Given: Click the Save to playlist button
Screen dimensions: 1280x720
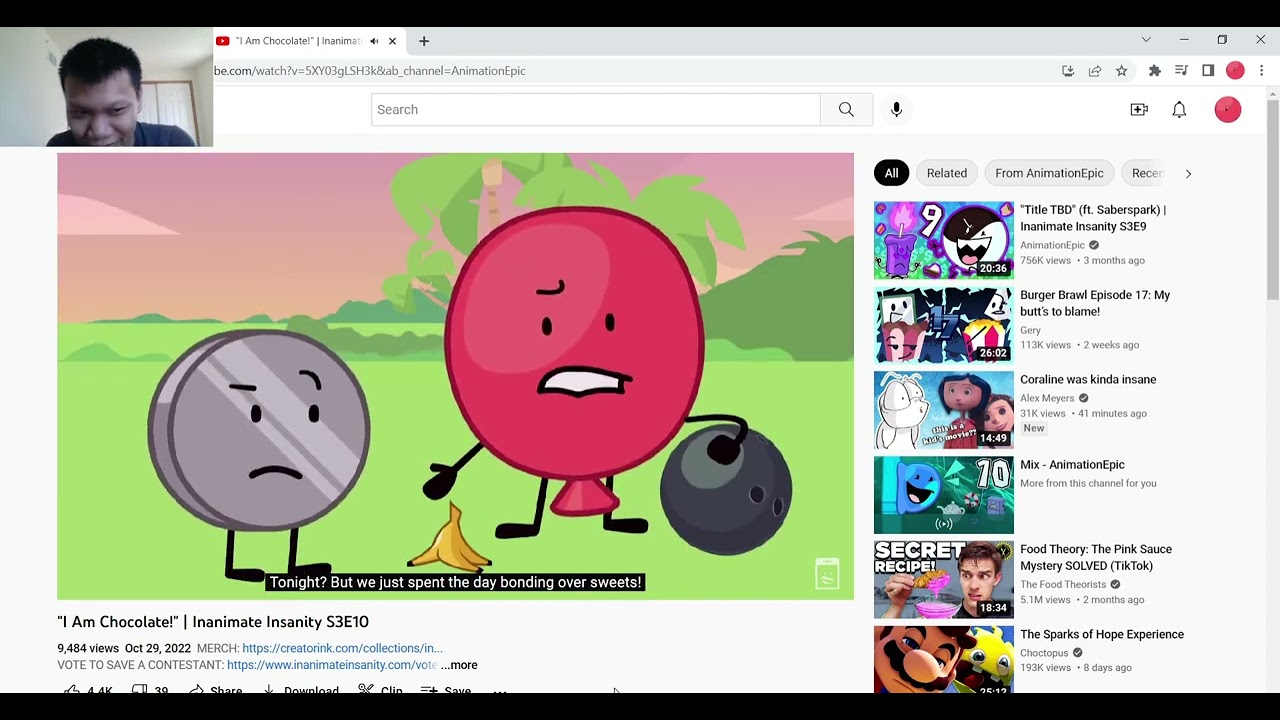Looking at the screenshot, I should pos(446,690).
